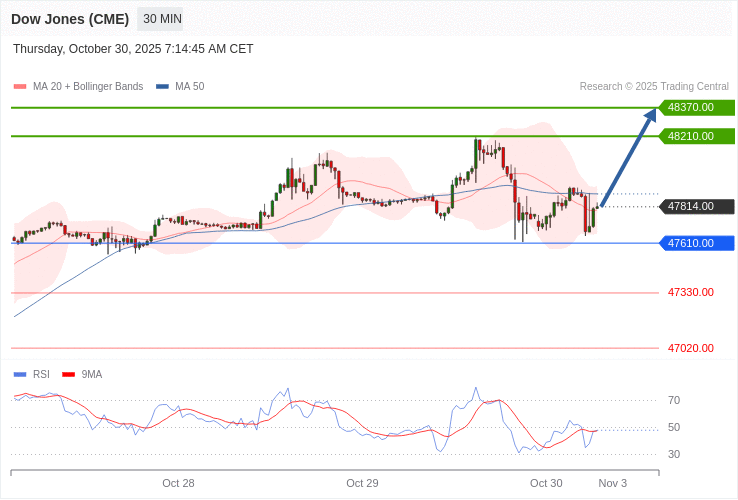Click the Dow Jones (CME) title
Viewport: 738px width, 500px height.
(70, 19)
